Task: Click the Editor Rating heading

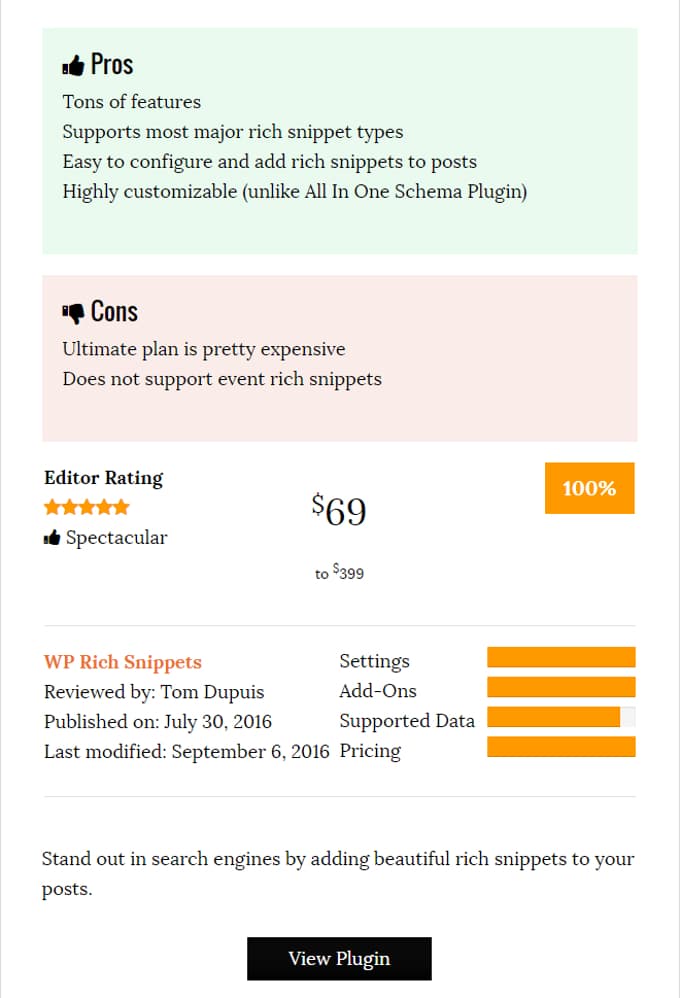Action: tap(104, 478)
